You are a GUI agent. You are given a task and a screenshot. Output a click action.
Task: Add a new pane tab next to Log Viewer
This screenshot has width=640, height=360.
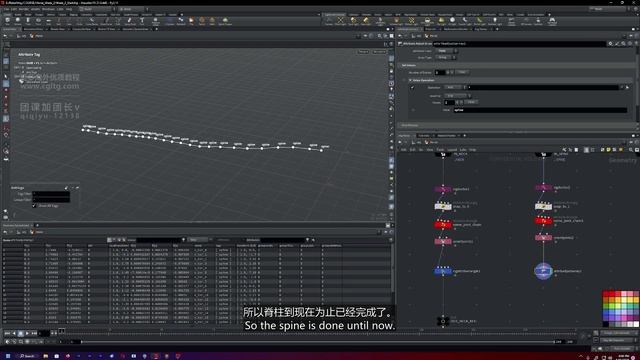click(497, 29)
